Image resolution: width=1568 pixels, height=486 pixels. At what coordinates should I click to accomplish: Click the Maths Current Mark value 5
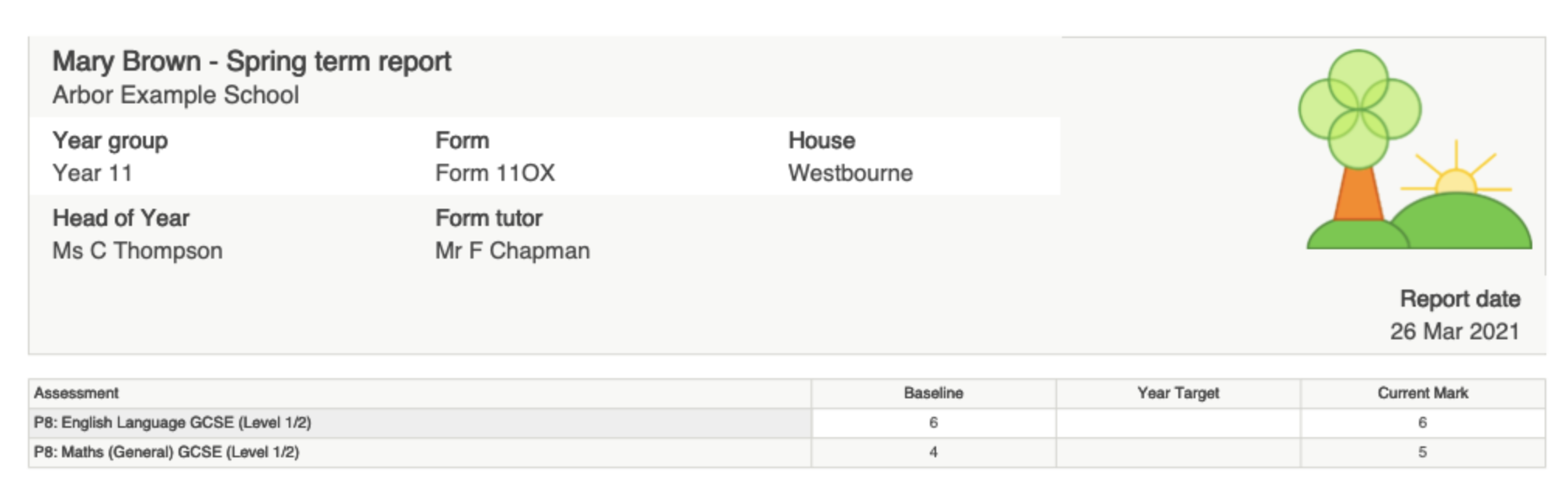(1422, 452)
